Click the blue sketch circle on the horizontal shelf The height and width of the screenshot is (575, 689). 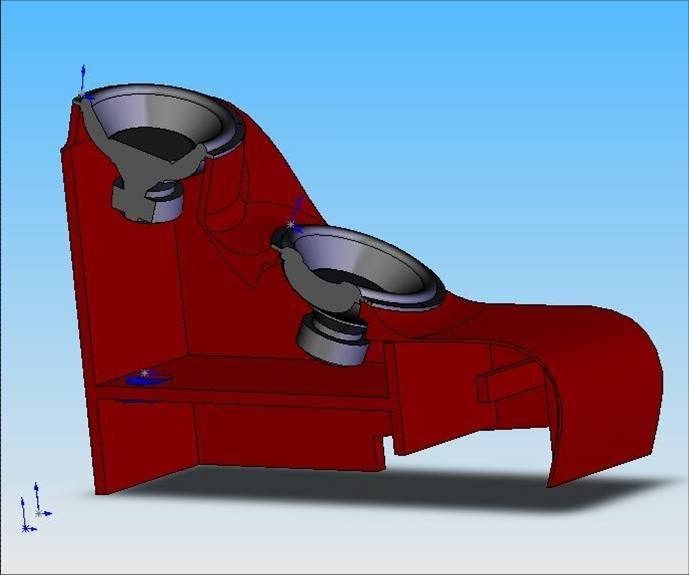[x=144, y=377]
